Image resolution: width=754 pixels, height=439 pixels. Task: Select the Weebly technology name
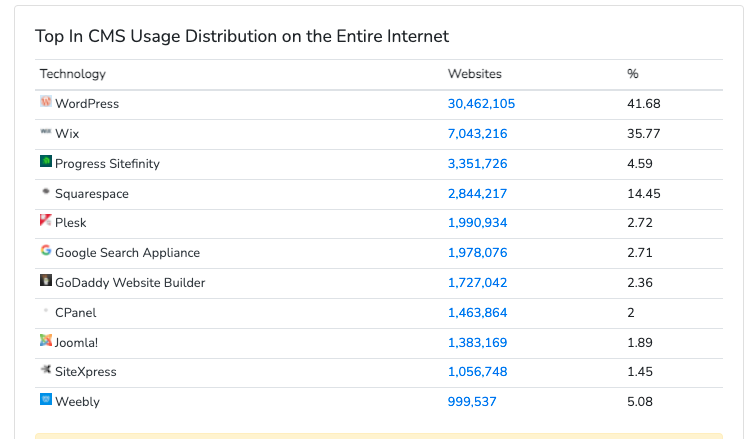[77, 402]
